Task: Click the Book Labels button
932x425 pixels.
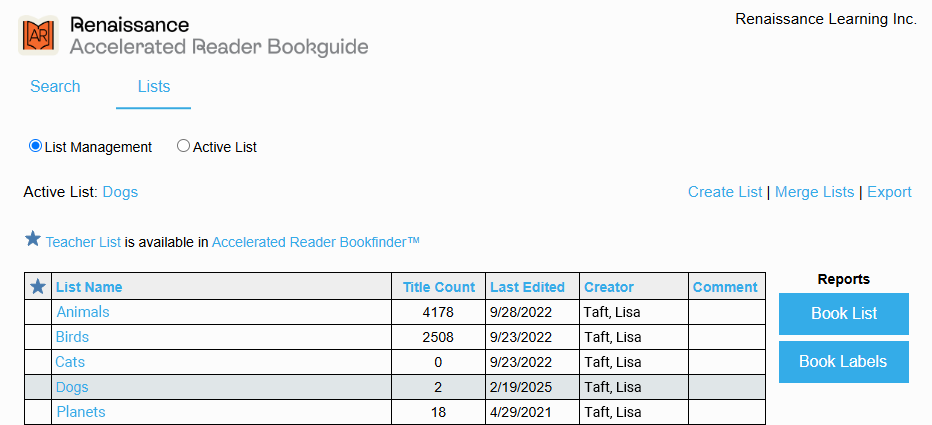Action: pos(843,362)
